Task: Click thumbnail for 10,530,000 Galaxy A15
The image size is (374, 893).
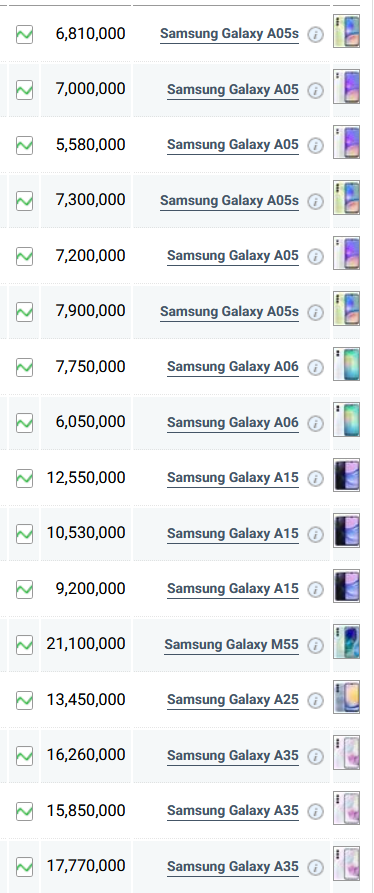Action: [x=347, y=531]
